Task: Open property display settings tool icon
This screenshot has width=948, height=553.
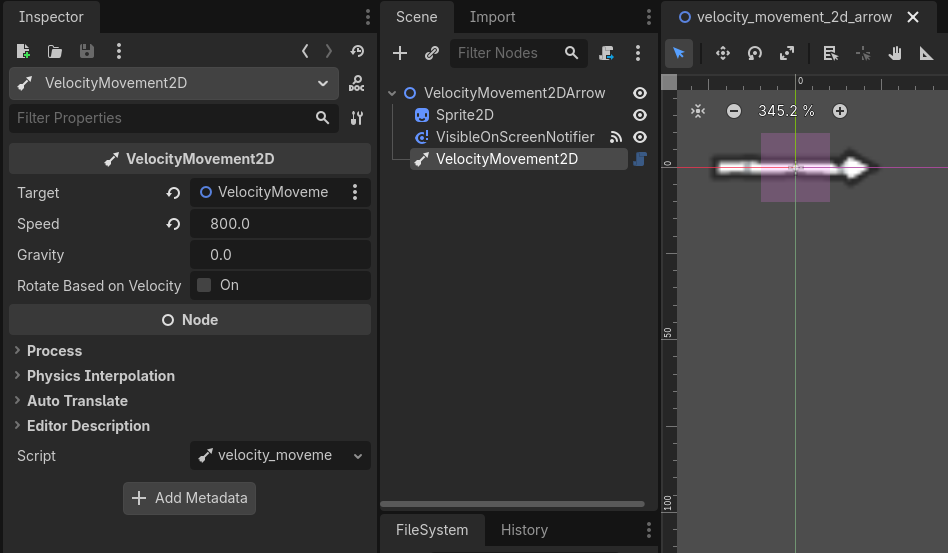Action: click(357, 118)
